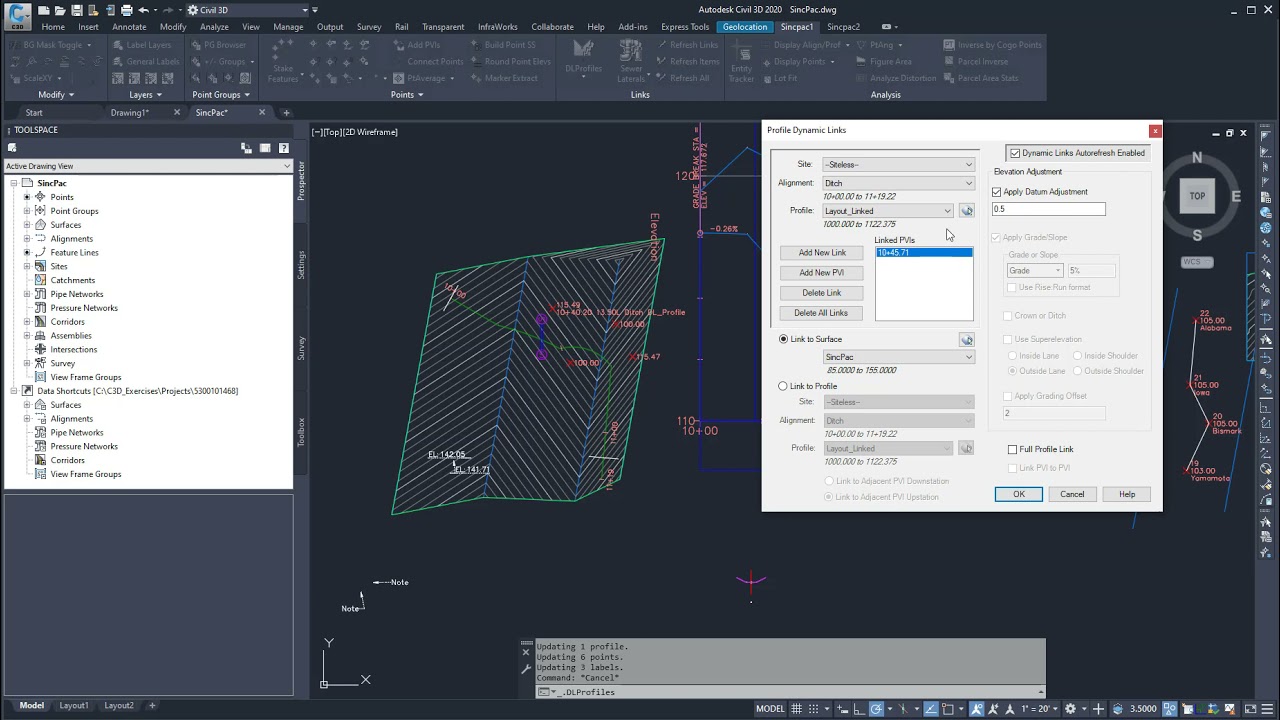Click the Stake Features ribbon icon

[283, 61]
